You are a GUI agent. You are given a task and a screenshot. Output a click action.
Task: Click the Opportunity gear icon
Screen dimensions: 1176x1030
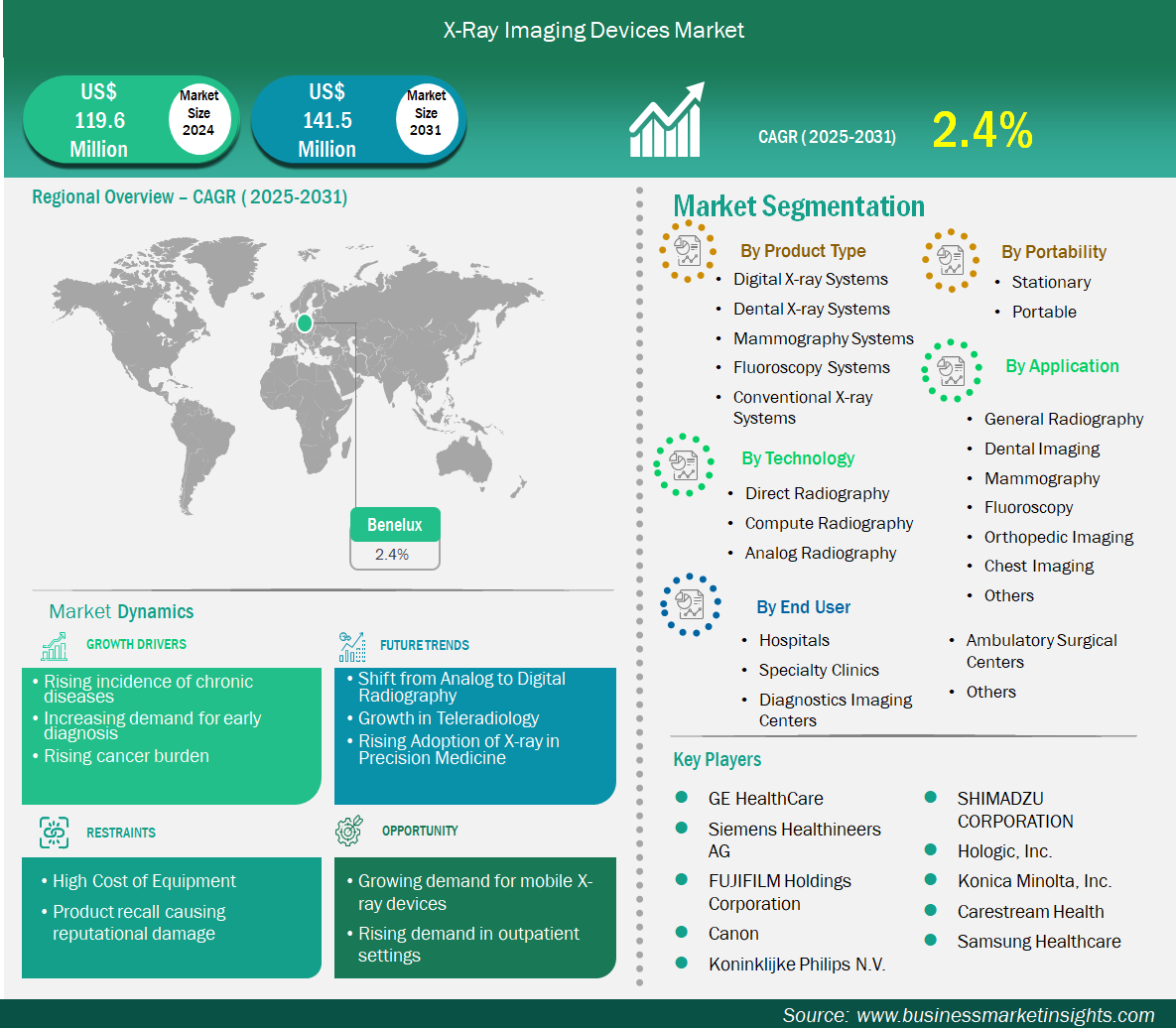tap(349, 832)
